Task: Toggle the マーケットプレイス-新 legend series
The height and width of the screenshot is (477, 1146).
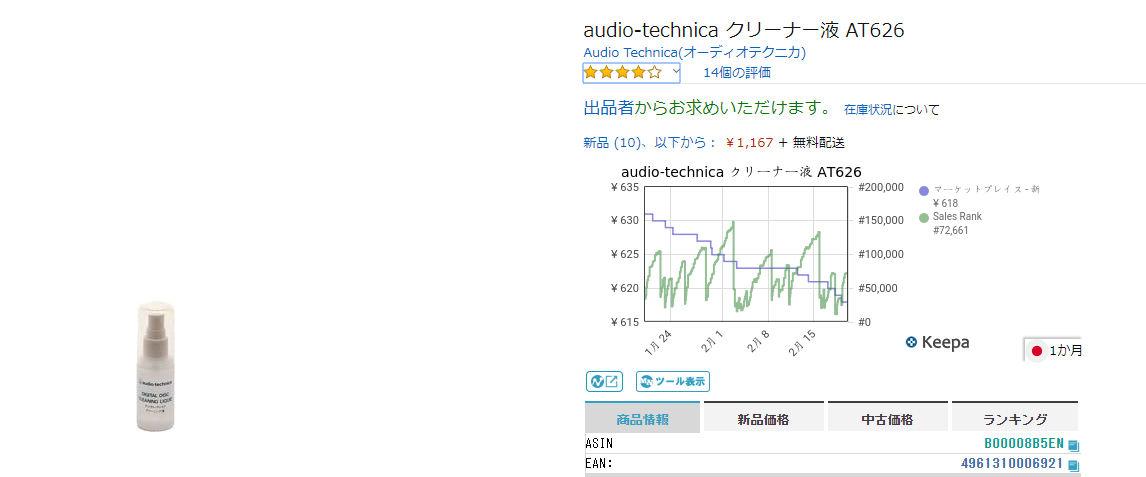Action: [985, 189]
